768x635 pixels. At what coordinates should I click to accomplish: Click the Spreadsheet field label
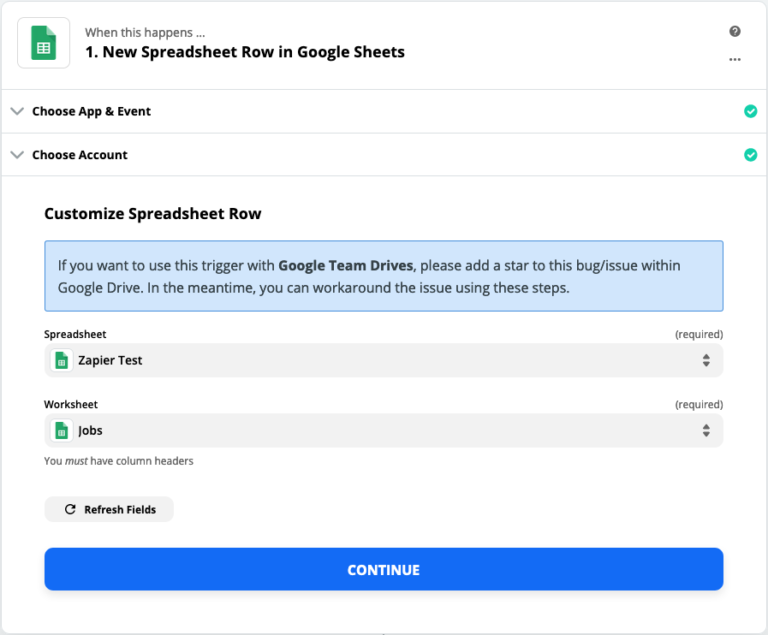click(75, 334)
